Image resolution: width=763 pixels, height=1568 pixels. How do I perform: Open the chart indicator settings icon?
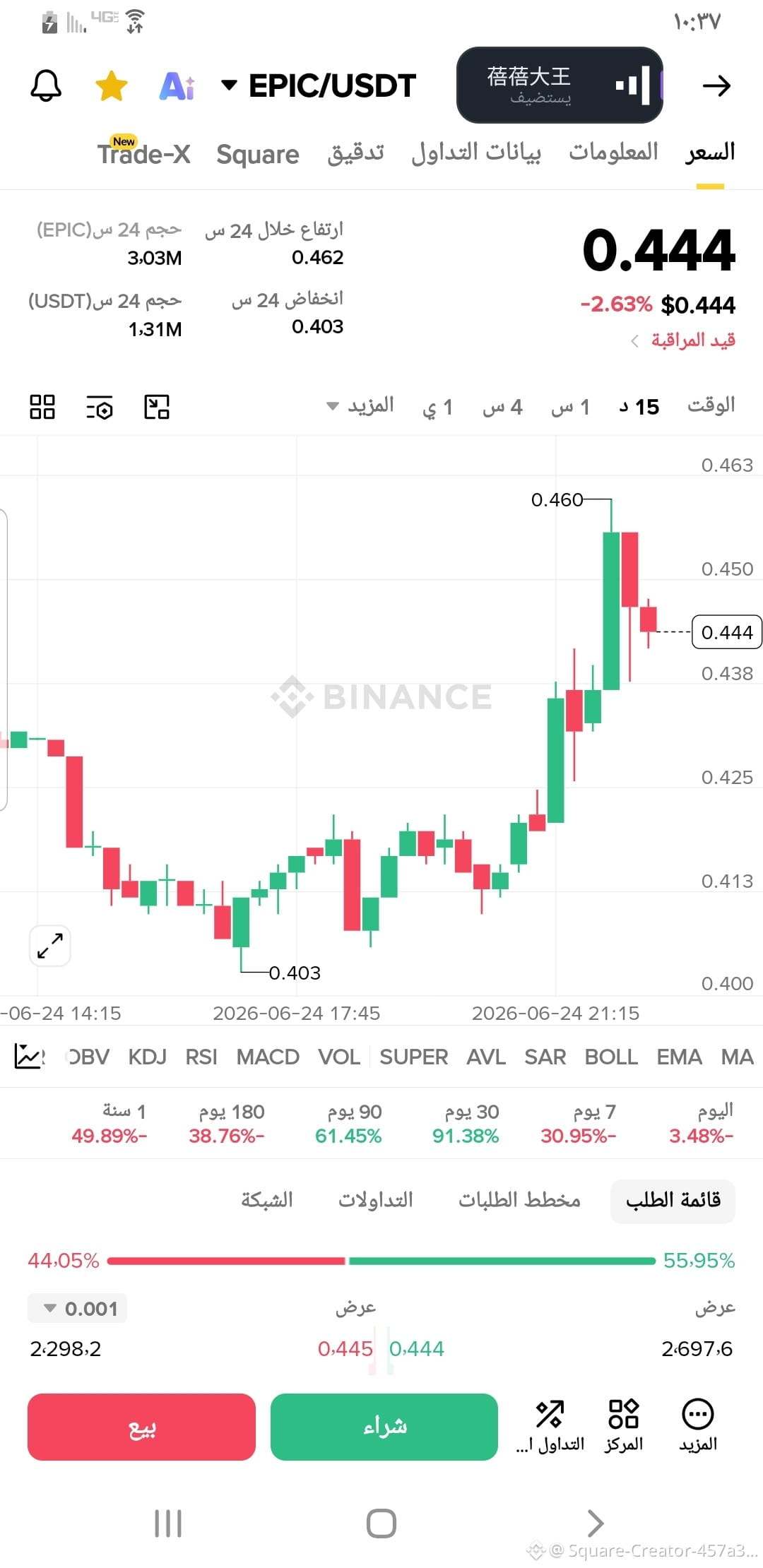pos(100,408)
